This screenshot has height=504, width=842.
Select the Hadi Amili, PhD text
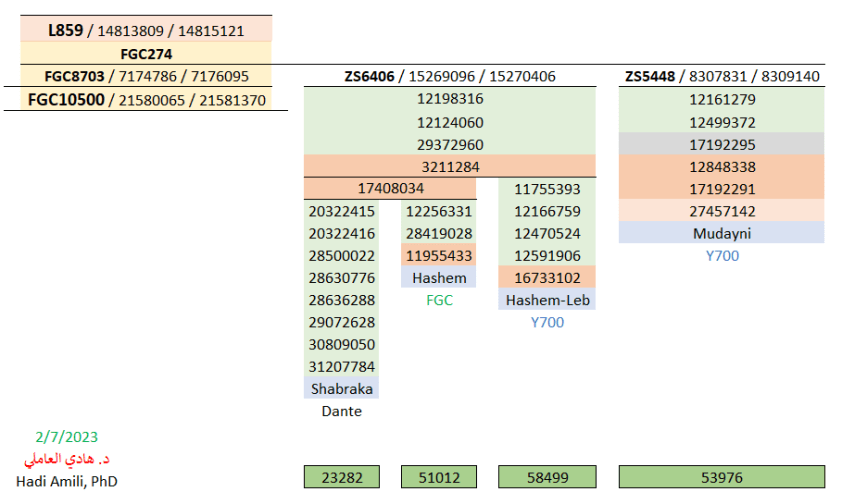pos(67,481)
